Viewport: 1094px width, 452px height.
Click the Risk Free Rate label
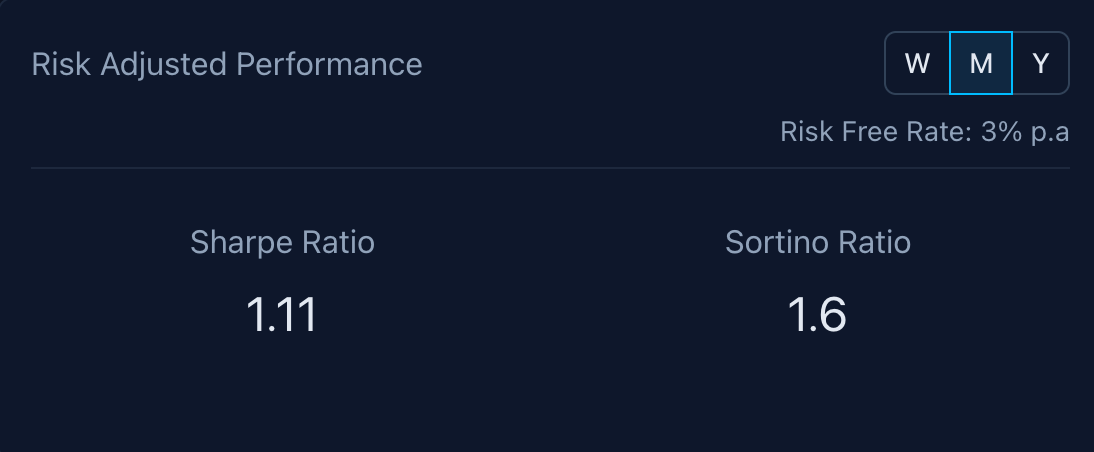pos(870,132)
